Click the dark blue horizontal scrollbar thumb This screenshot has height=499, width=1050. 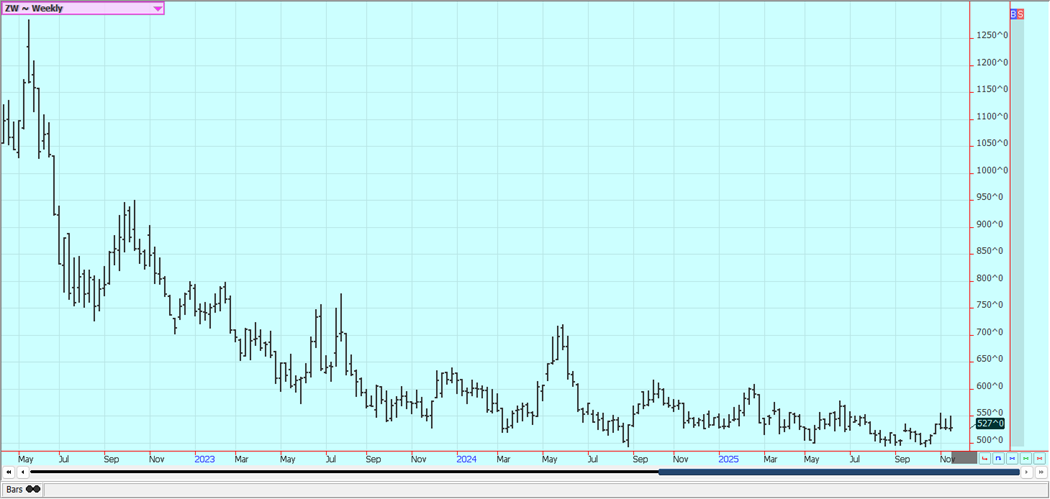(x=838, y=472)
